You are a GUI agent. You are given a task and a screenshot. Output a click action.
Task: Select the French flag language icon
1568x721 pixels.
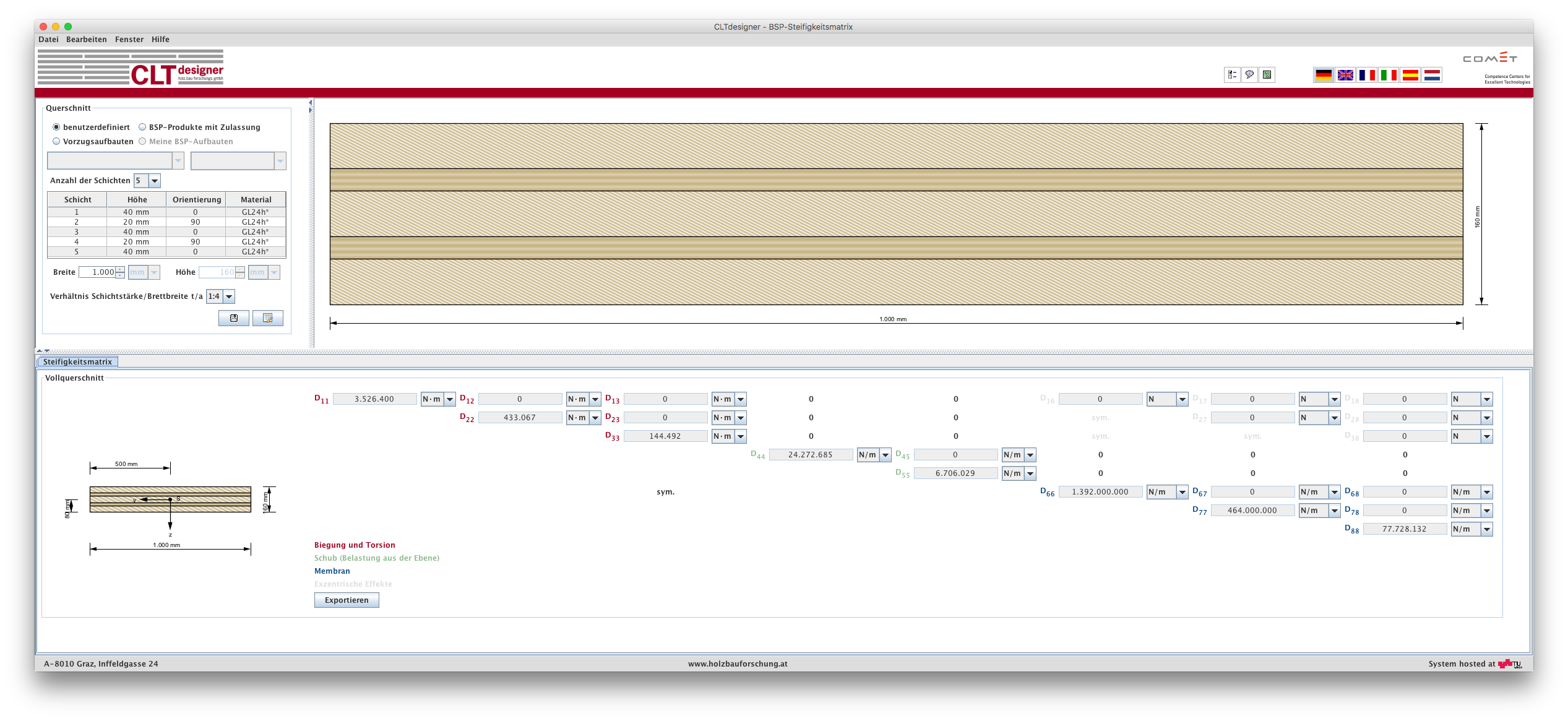[x=1366, y=75]
